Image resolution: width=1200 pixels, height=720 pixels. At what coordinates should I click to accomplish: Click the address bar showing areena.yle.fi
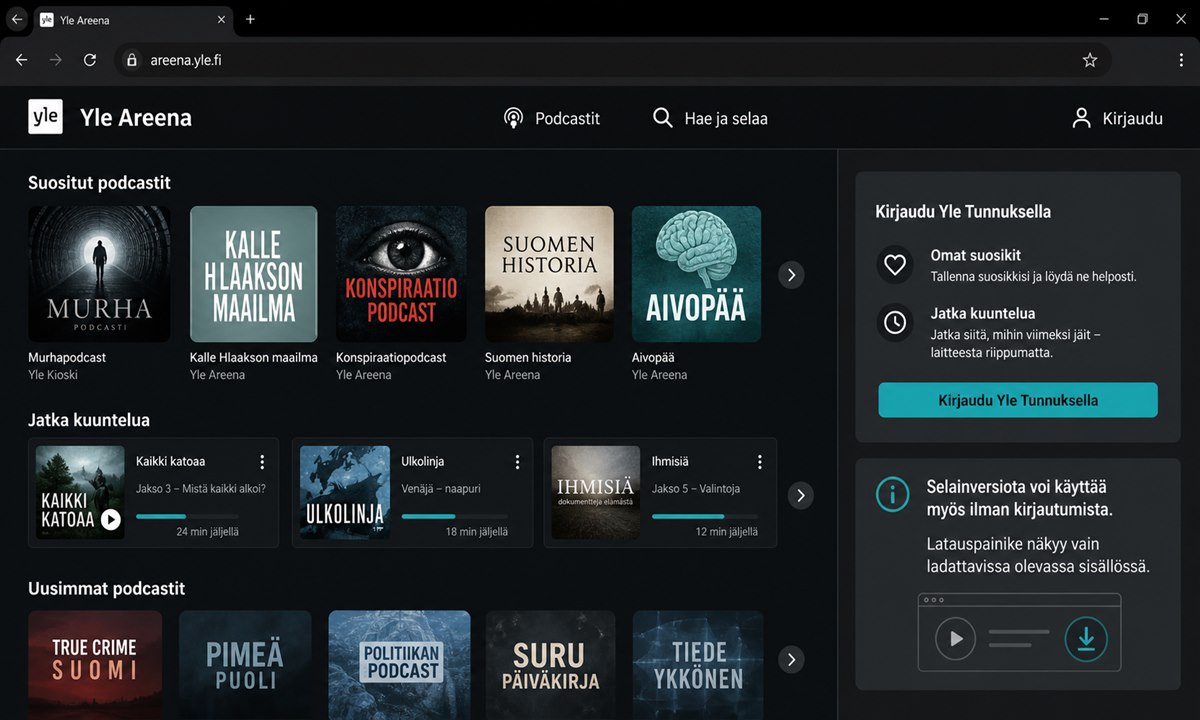tap(610, 60)
